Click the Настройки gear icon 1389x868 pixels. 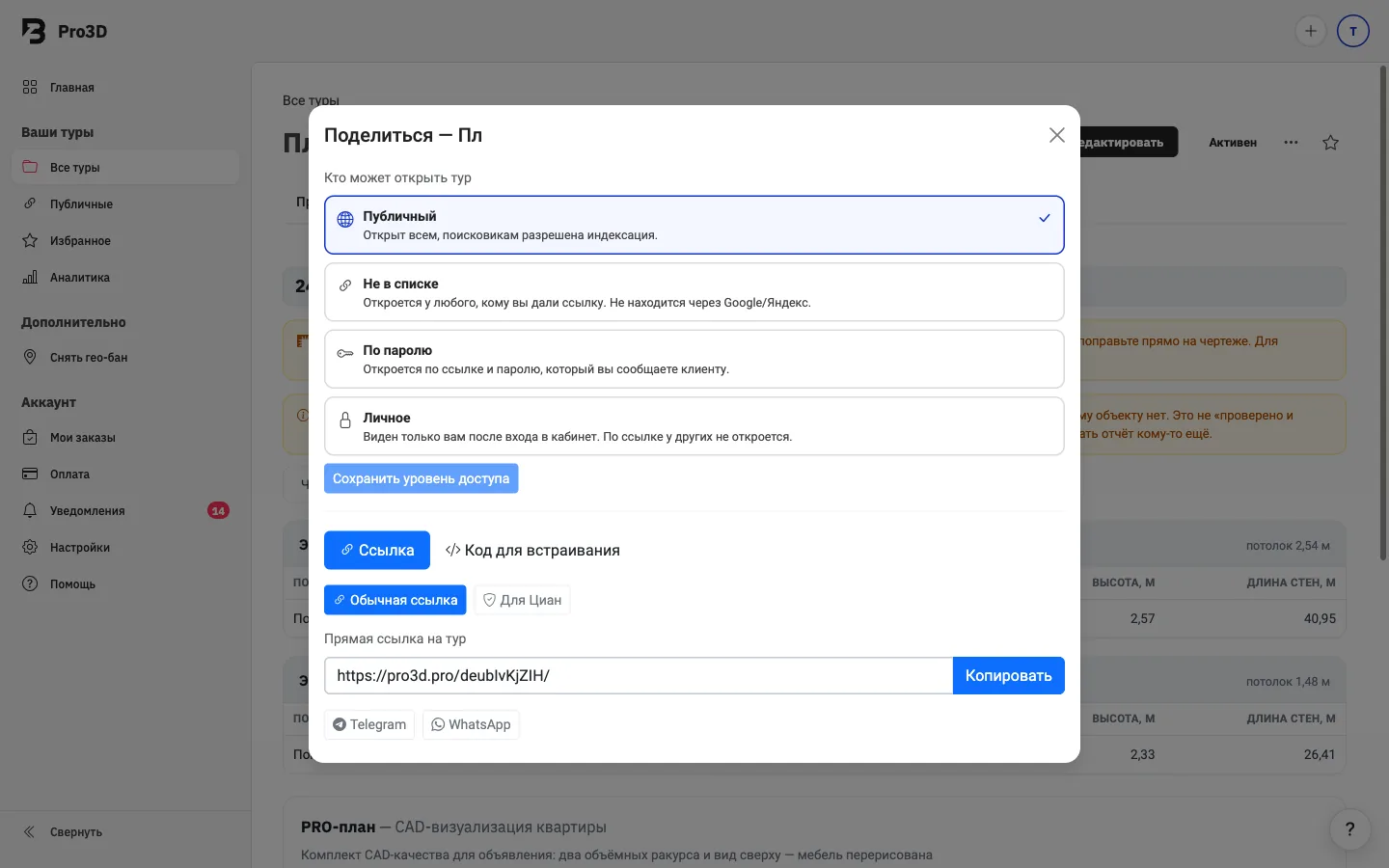pos(30,547)
